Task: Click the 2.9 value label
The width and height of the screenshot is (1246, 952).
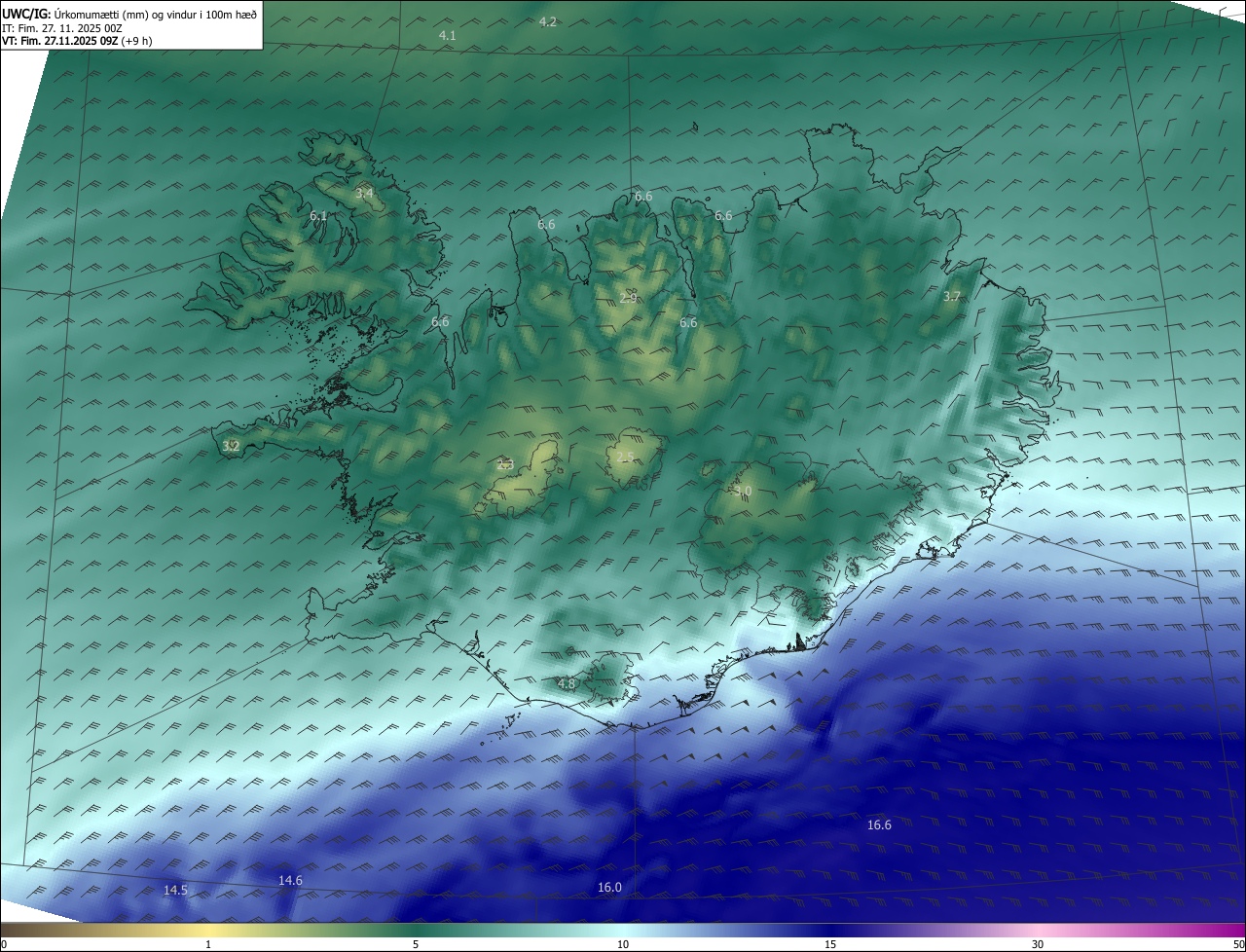Action: 628,297
